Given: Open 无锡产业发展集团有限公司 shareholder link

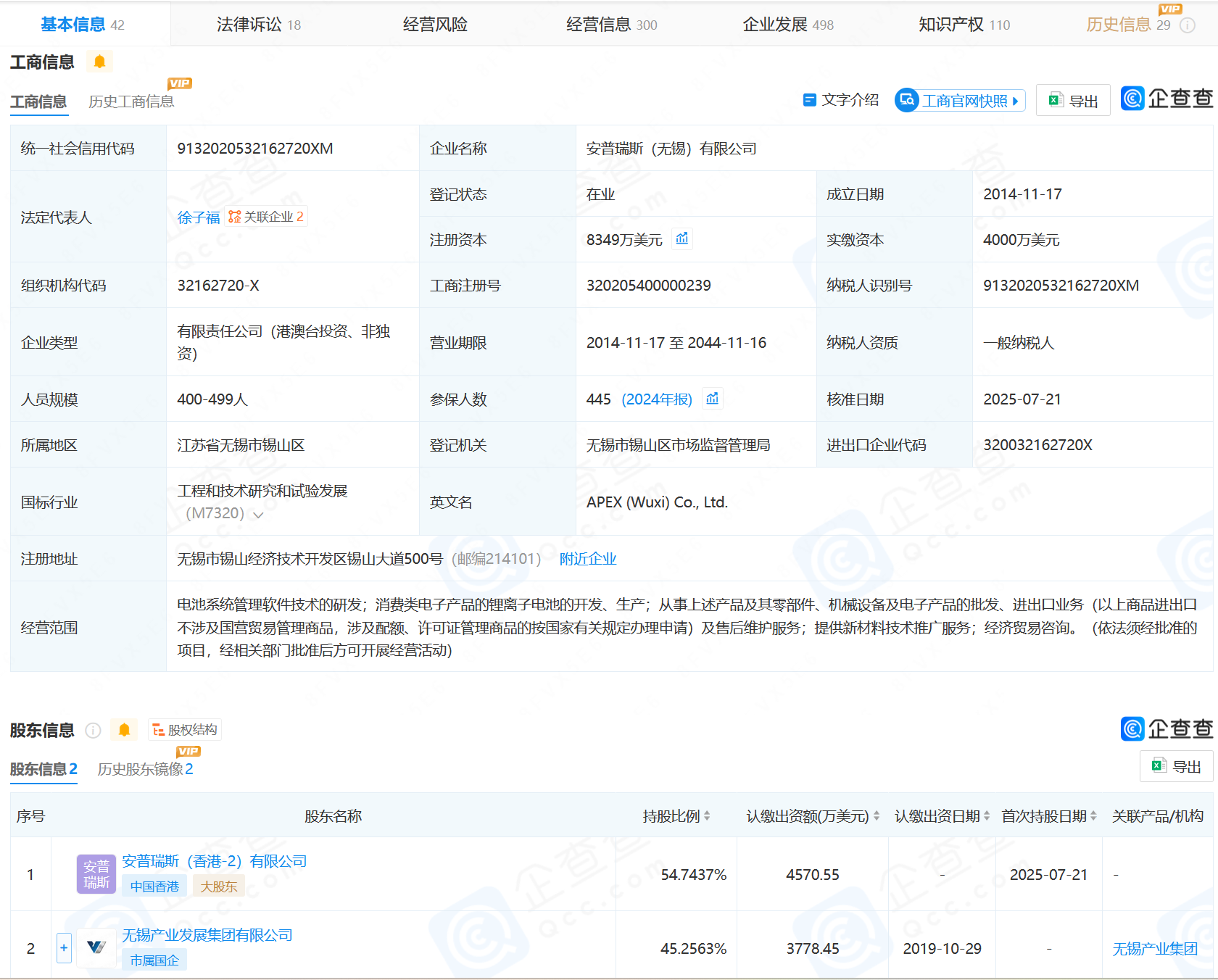Looking at the screenshot, I should point(207,935).
